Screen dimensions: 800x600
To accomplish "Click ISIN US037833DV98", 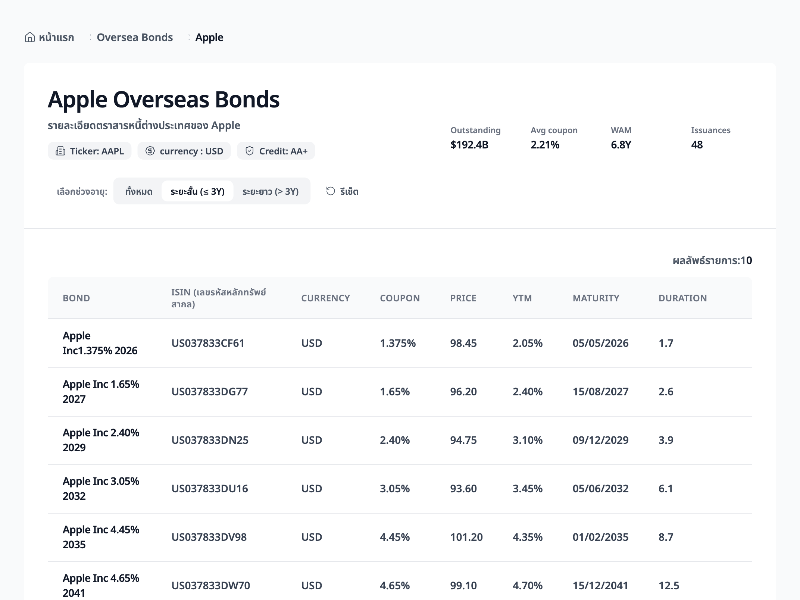I will click(x=209, y=537).
